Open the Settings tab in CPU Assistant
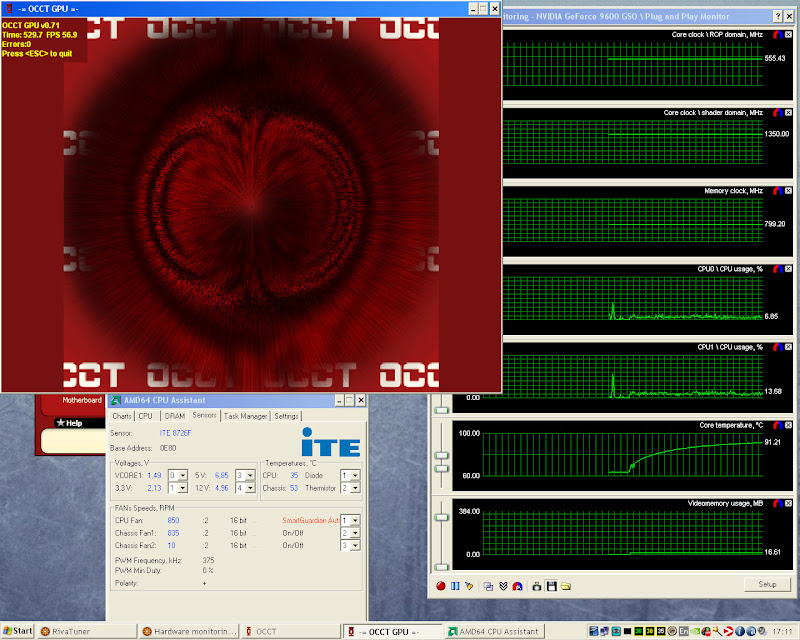The image size is (800, 640). point(286,416)
